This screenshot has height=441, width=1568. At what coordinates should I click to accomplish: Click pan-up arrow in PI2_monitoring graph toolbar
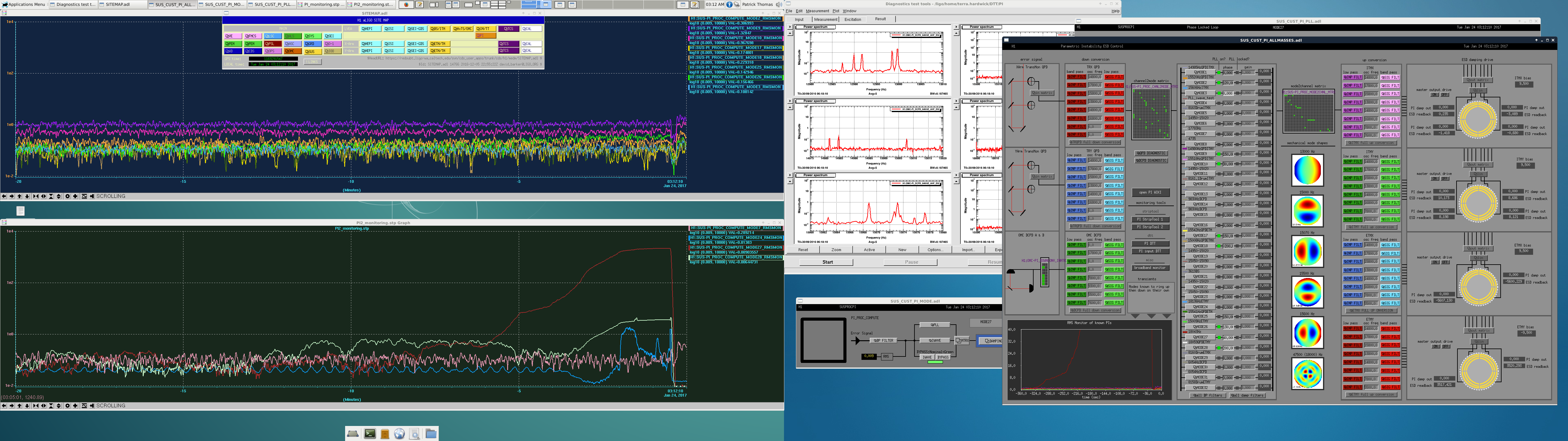20,406
